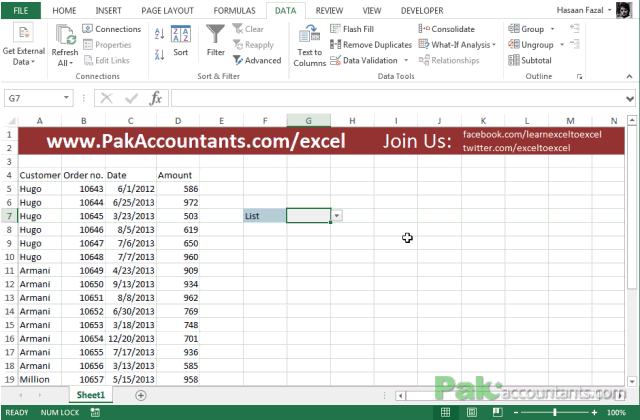Switch to the INSERT tab
640x420 pixels.
click(108, 11)
